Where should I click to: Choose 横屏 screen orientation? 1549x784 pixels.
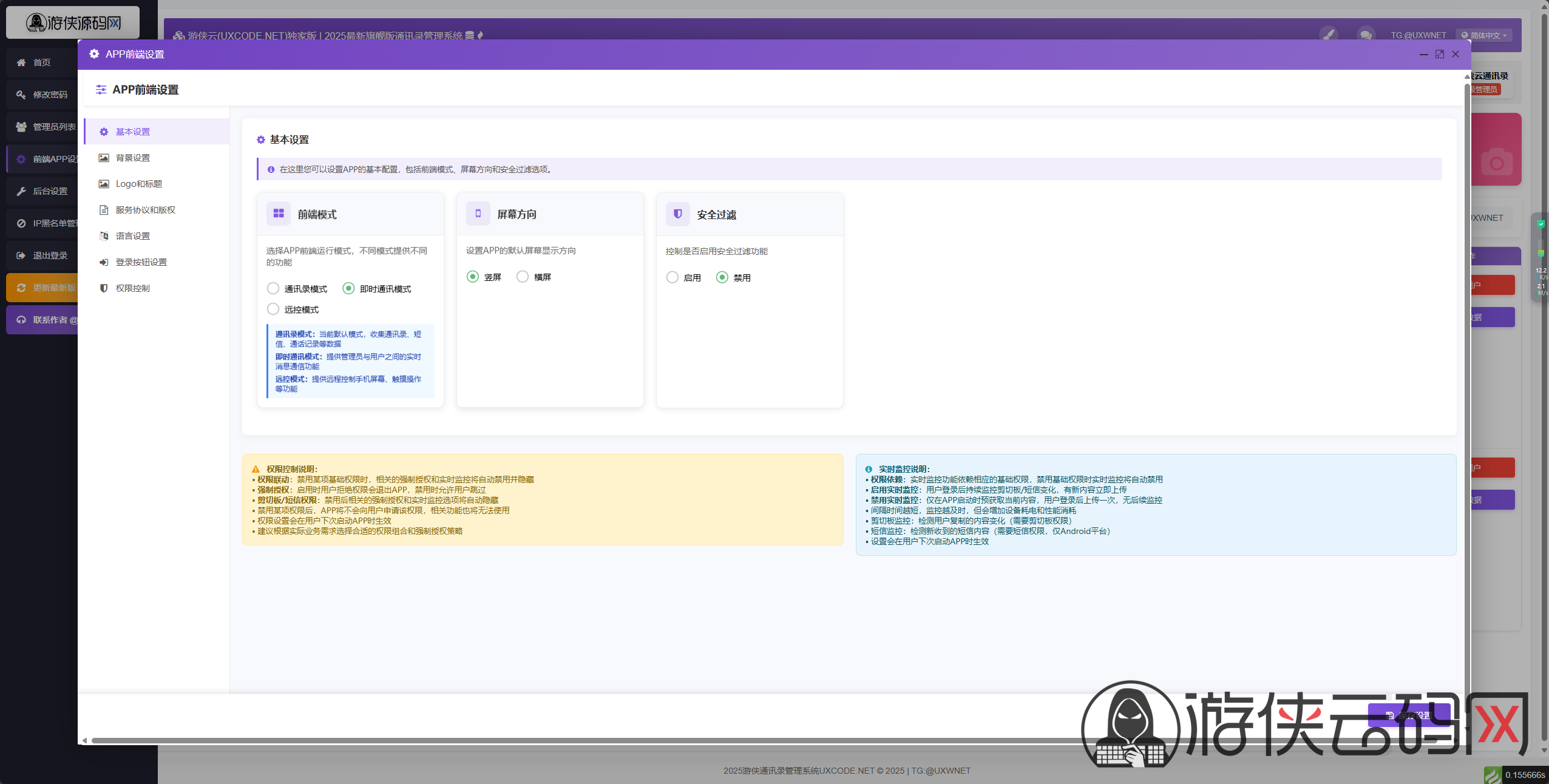[x=523, y=277]
